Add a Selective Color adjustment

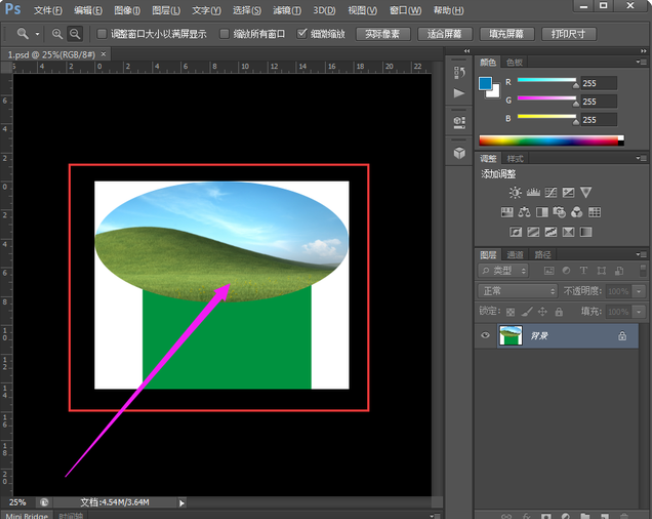[x=568, y=232]
